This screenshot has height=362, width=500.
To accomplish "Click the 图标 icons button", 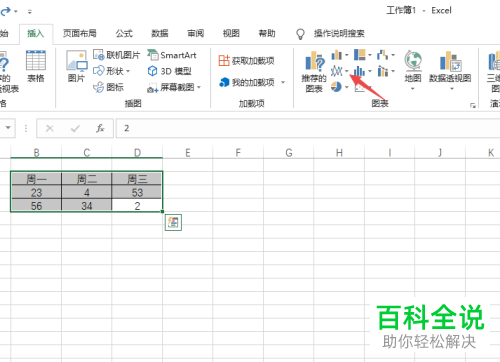I will pos(108,87).
